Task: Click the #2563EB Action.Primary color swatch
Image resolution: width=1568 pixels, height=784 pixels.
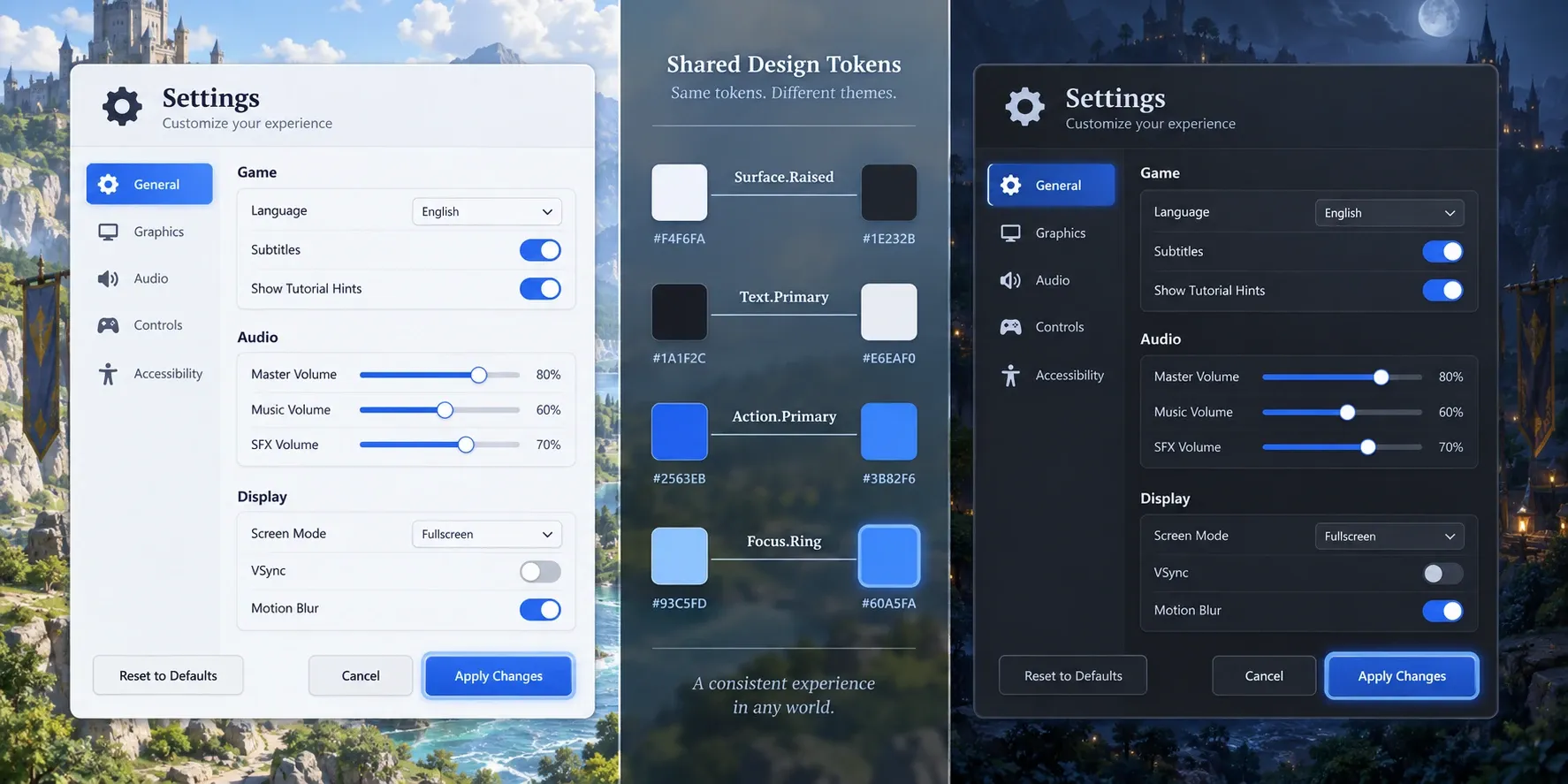Action: 680,431
